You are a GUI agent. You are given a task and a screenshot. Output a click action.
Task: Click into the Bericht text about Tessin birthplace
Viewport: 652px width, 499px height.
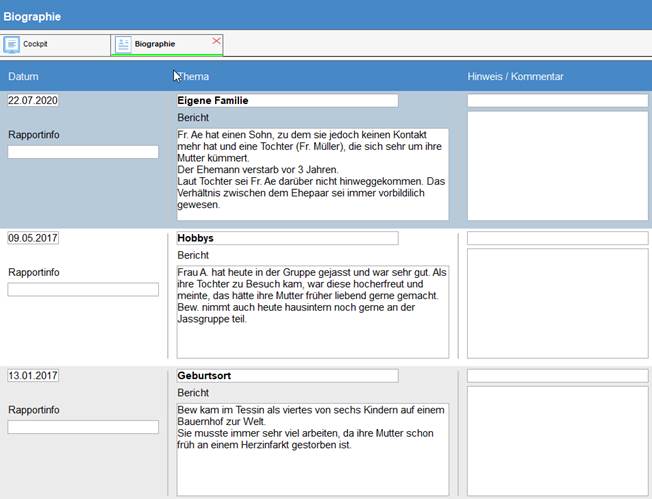[312, 447]
